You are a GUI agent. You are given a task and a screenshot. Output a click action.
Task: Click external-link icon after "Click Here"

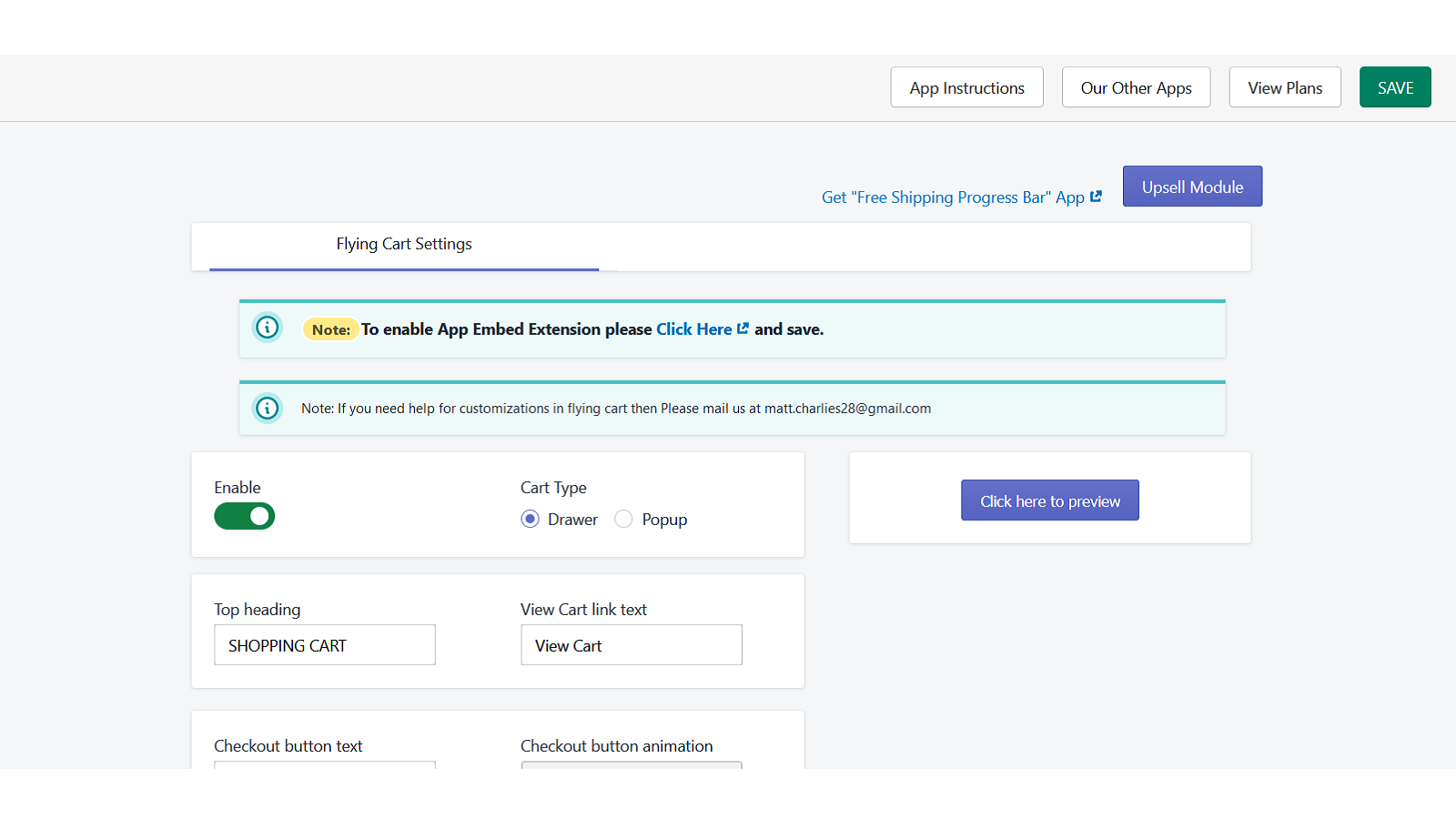point(743,329)
